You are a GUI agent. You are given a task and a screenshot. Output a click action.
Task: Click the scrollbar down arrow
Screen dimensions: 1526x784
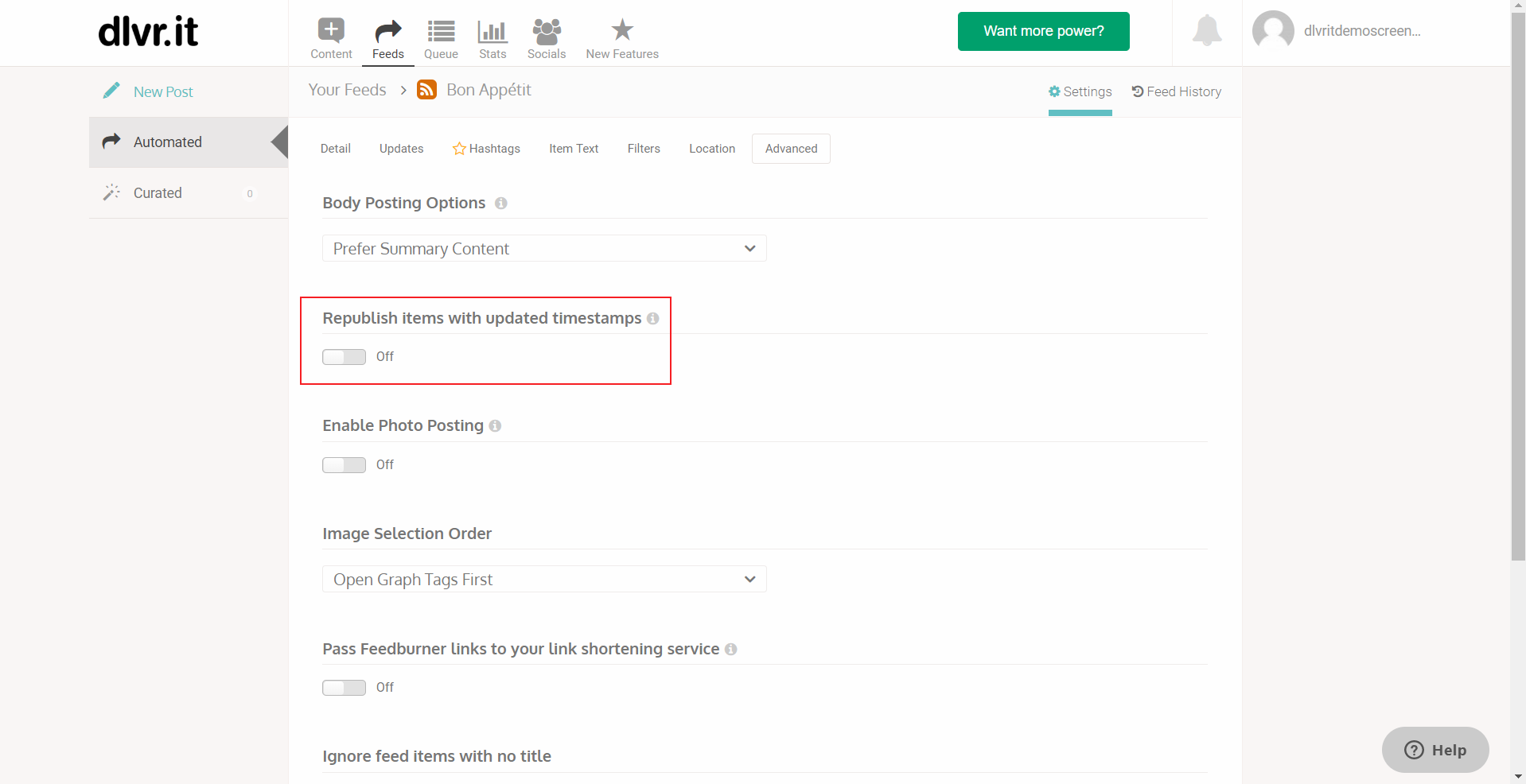1518,776
